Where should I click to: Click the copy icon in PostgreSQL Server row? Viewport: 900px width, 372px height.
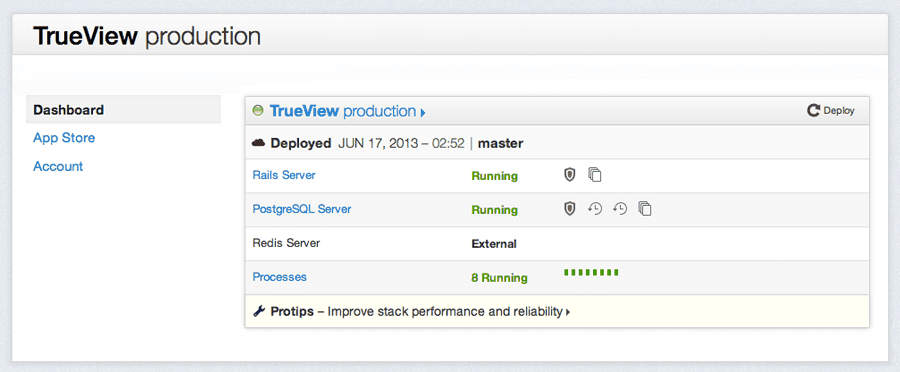tap(645, 209)
